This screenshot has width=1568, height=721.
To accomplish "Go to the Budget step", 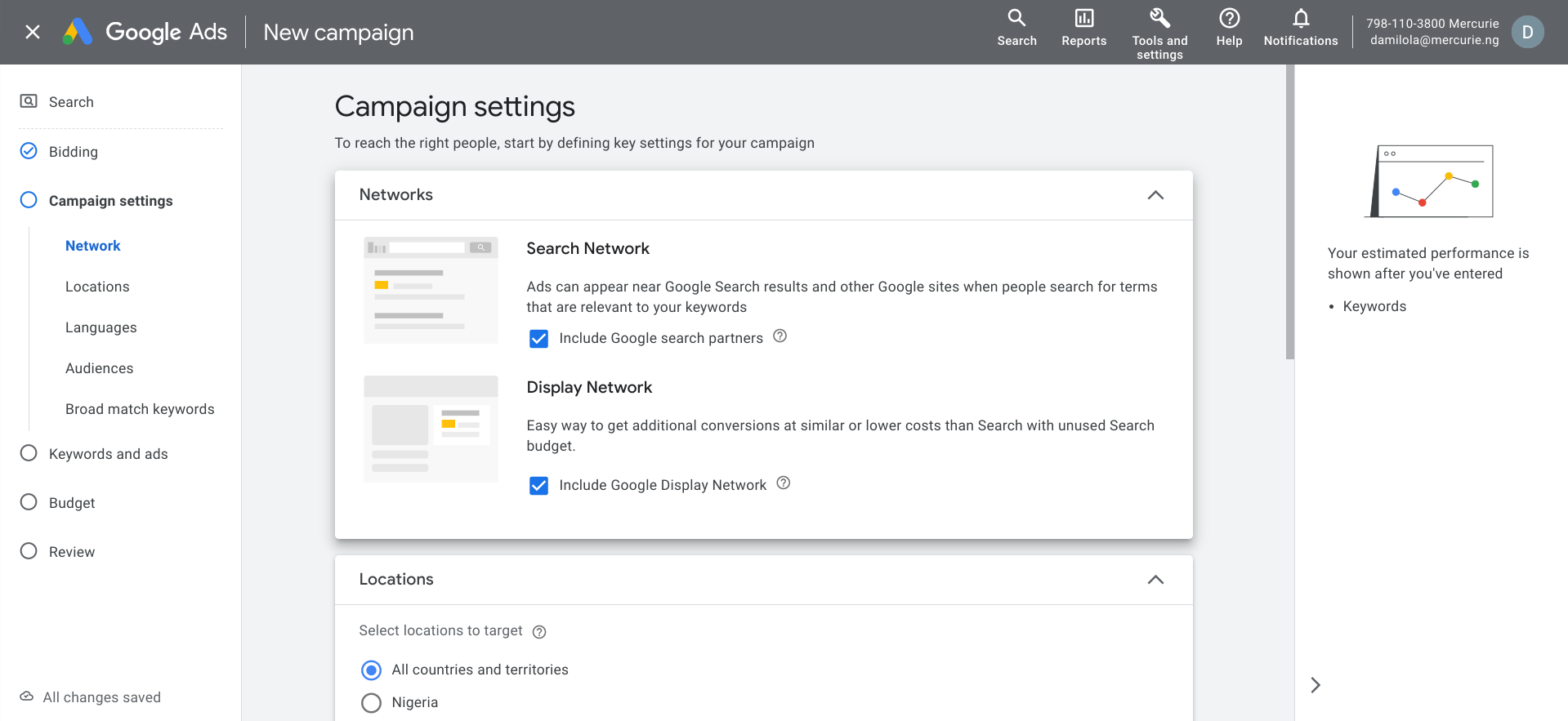I will pos(72,503).
